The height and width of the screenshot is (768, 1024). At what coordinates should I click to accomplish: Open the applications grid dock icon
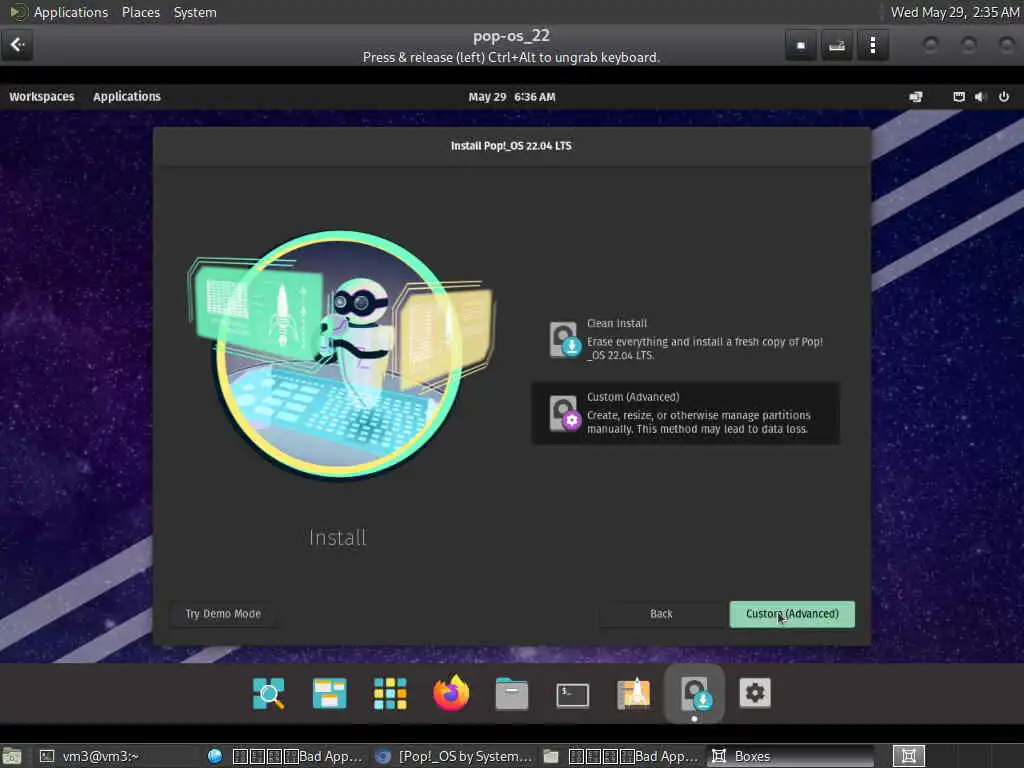pyautogui.click(x=390, y=693)
